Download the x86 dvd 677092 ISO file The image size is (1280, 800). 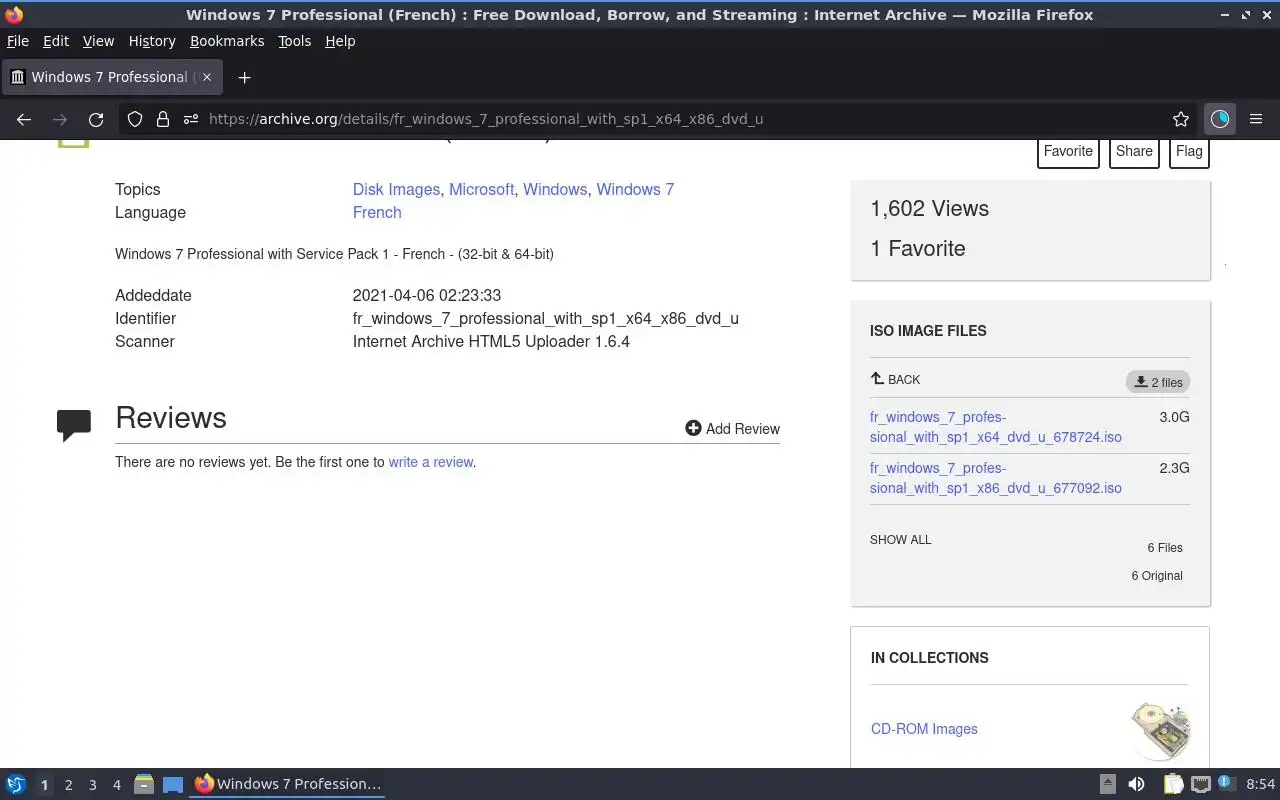[996, 478]
